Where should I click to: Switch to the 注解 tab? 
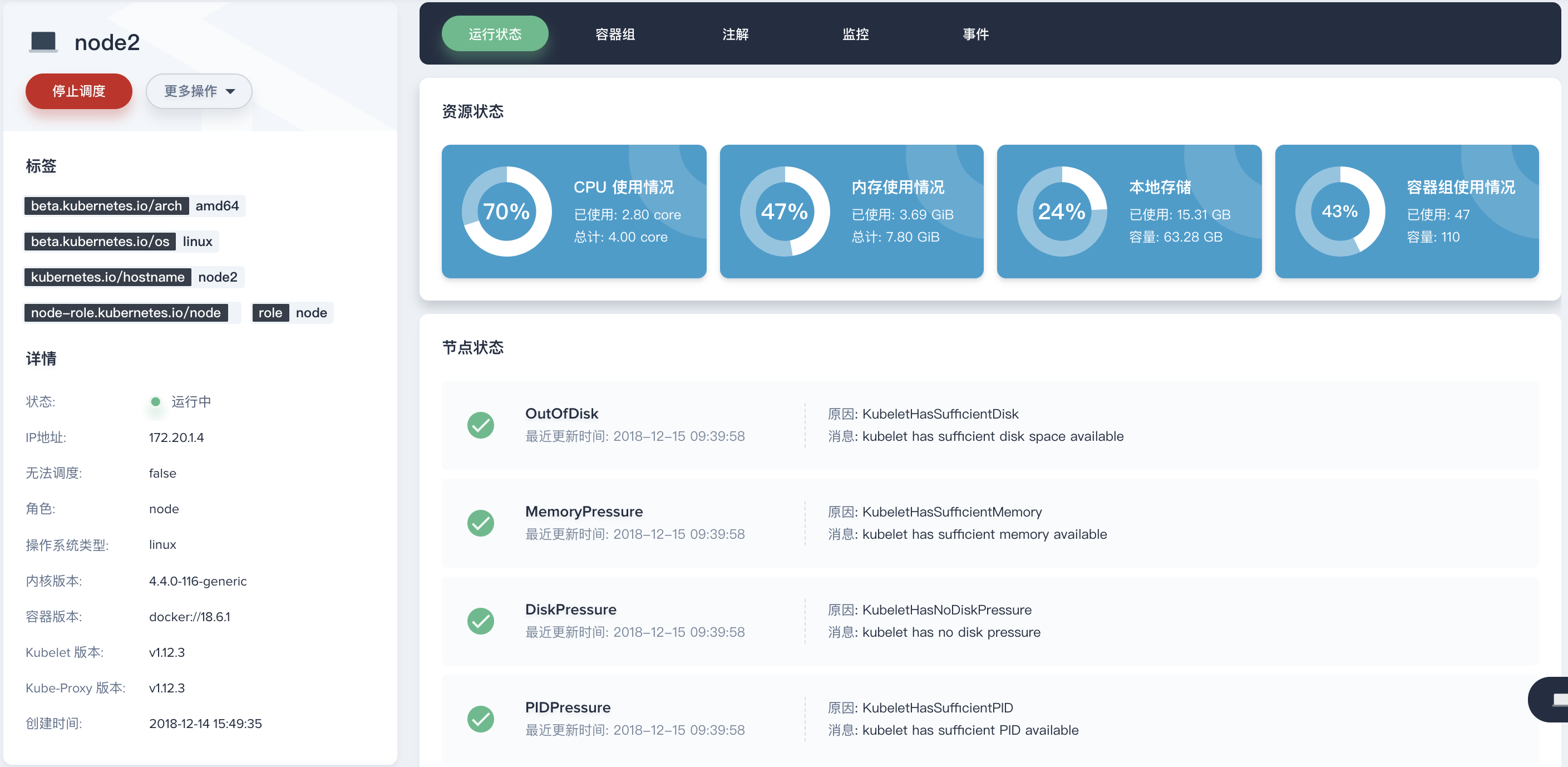point(735,34)
